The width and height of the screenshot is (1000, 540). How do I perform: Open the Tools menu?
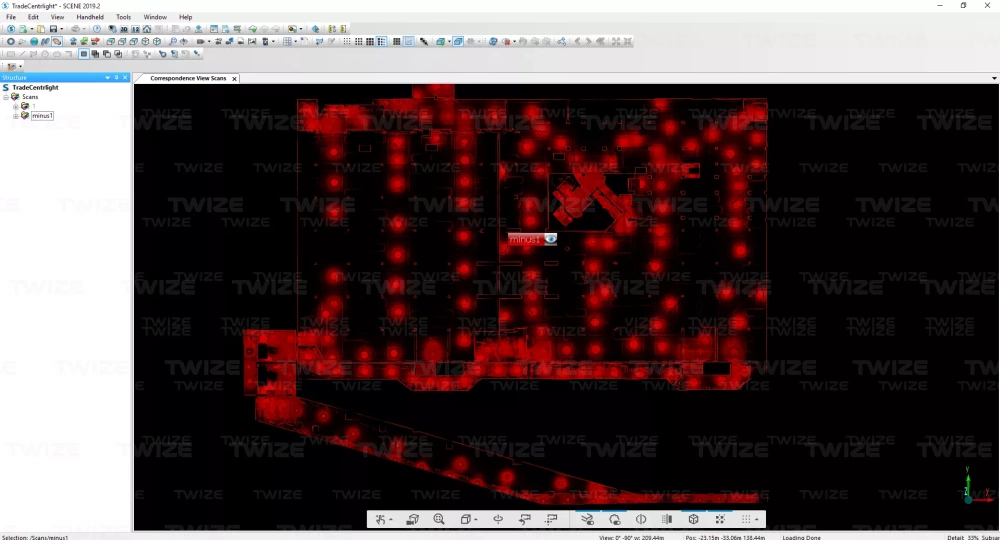(123, 17)
